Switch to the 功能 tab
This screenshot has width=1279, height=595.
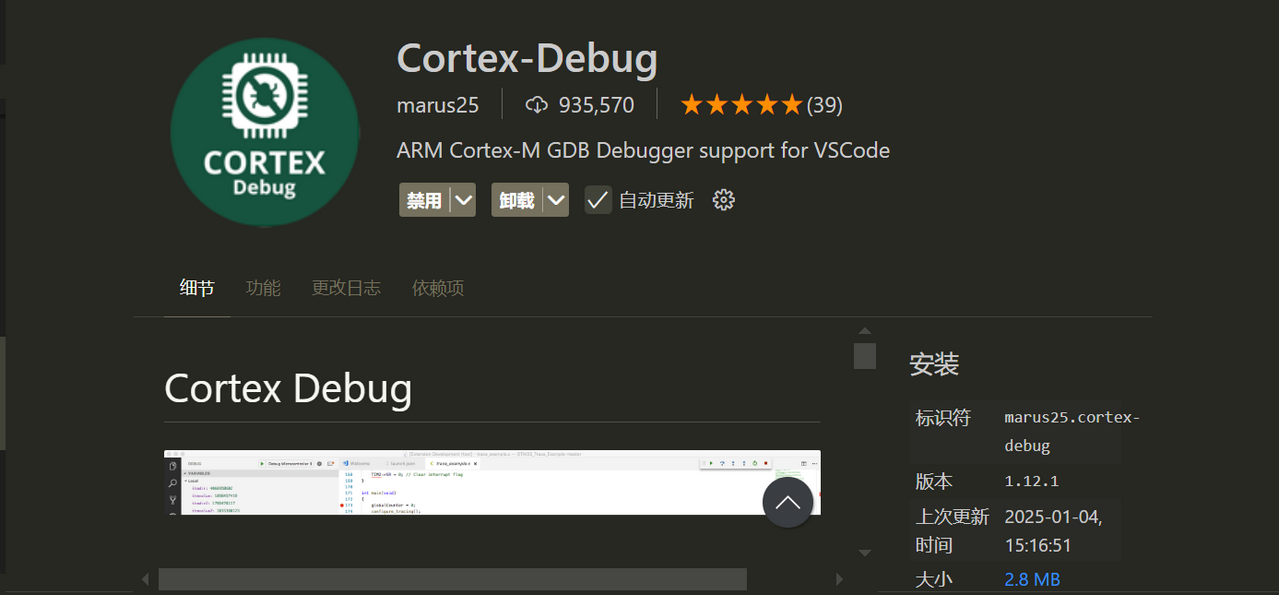263,288
